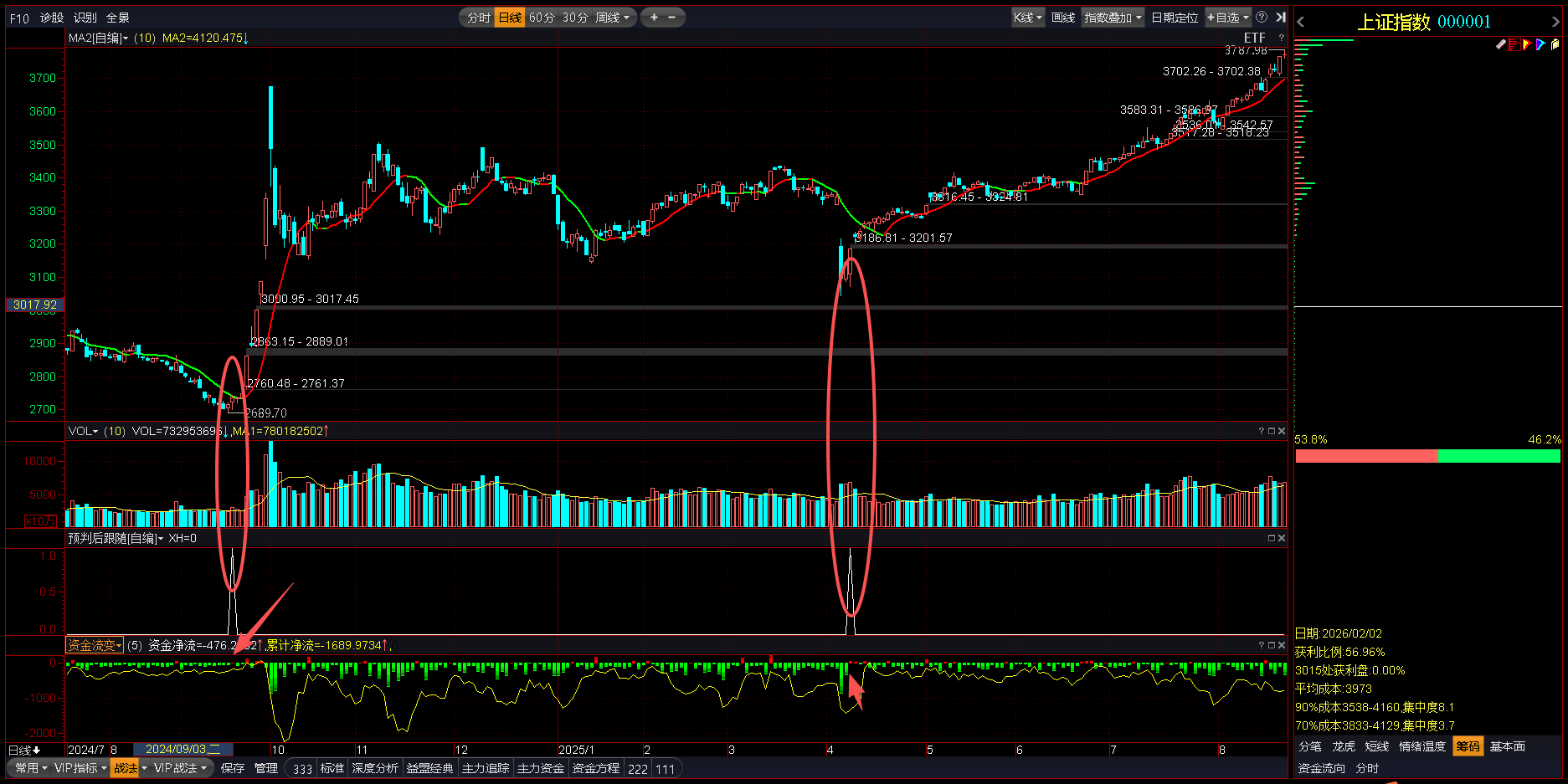Expand the 指数叠加 index overlay dropdown
This screenshot has height=784, width=1568.
click(x=1113, y=18)
